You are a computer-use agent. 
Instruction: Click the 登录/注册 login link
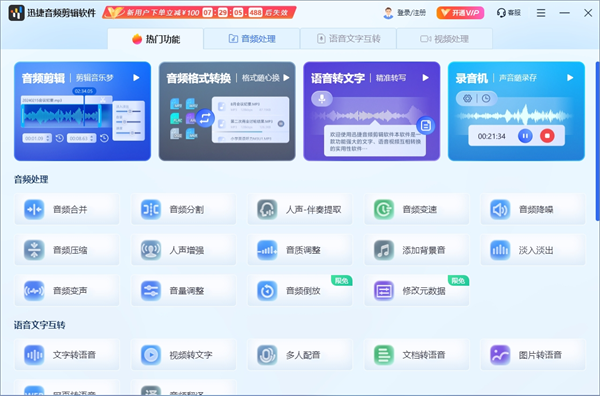411,13
